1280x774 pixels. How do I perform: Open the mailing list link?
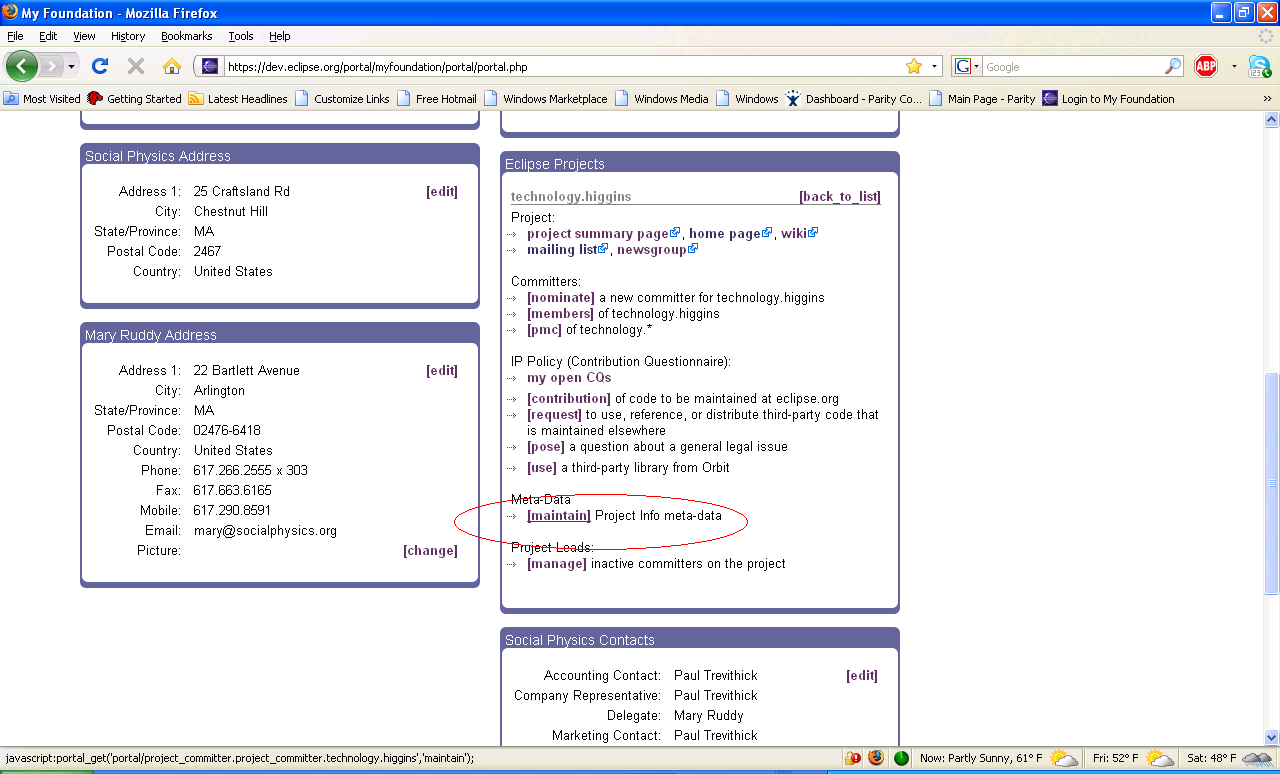(562, 249)
